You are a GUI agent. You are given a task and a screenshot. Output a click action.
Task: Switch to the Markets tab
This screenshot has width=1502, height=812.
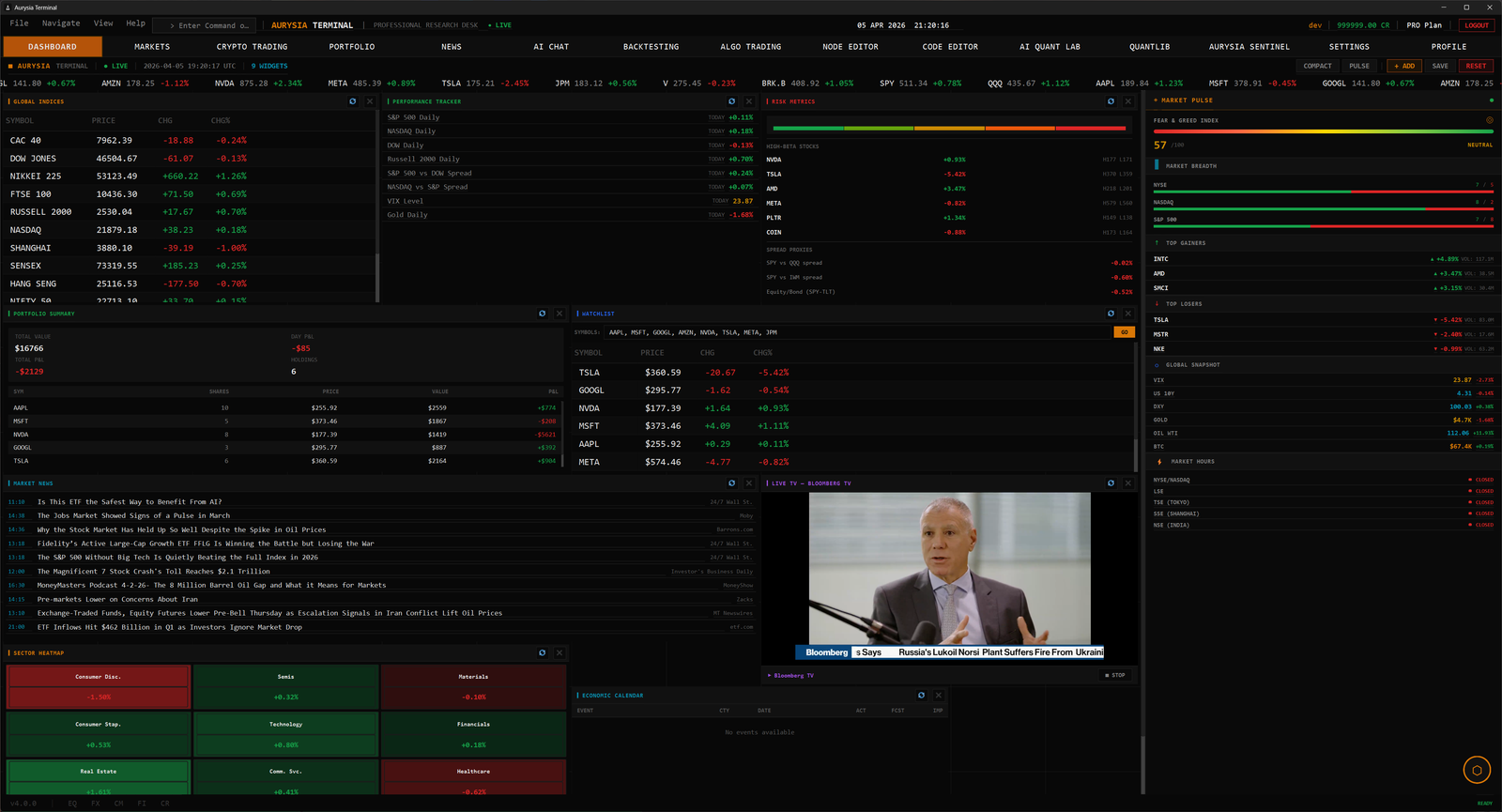pos(152,47)
